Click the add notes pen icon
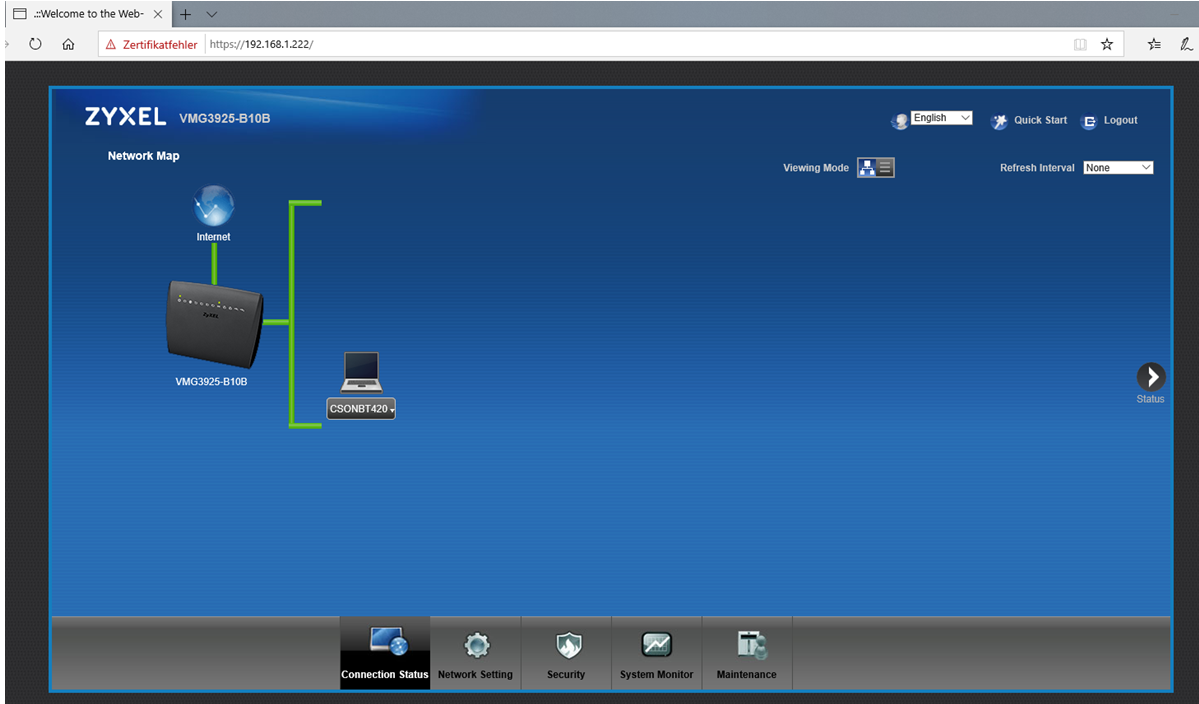The width and height of the screenshot is (1199, 704). point(1186,44)
